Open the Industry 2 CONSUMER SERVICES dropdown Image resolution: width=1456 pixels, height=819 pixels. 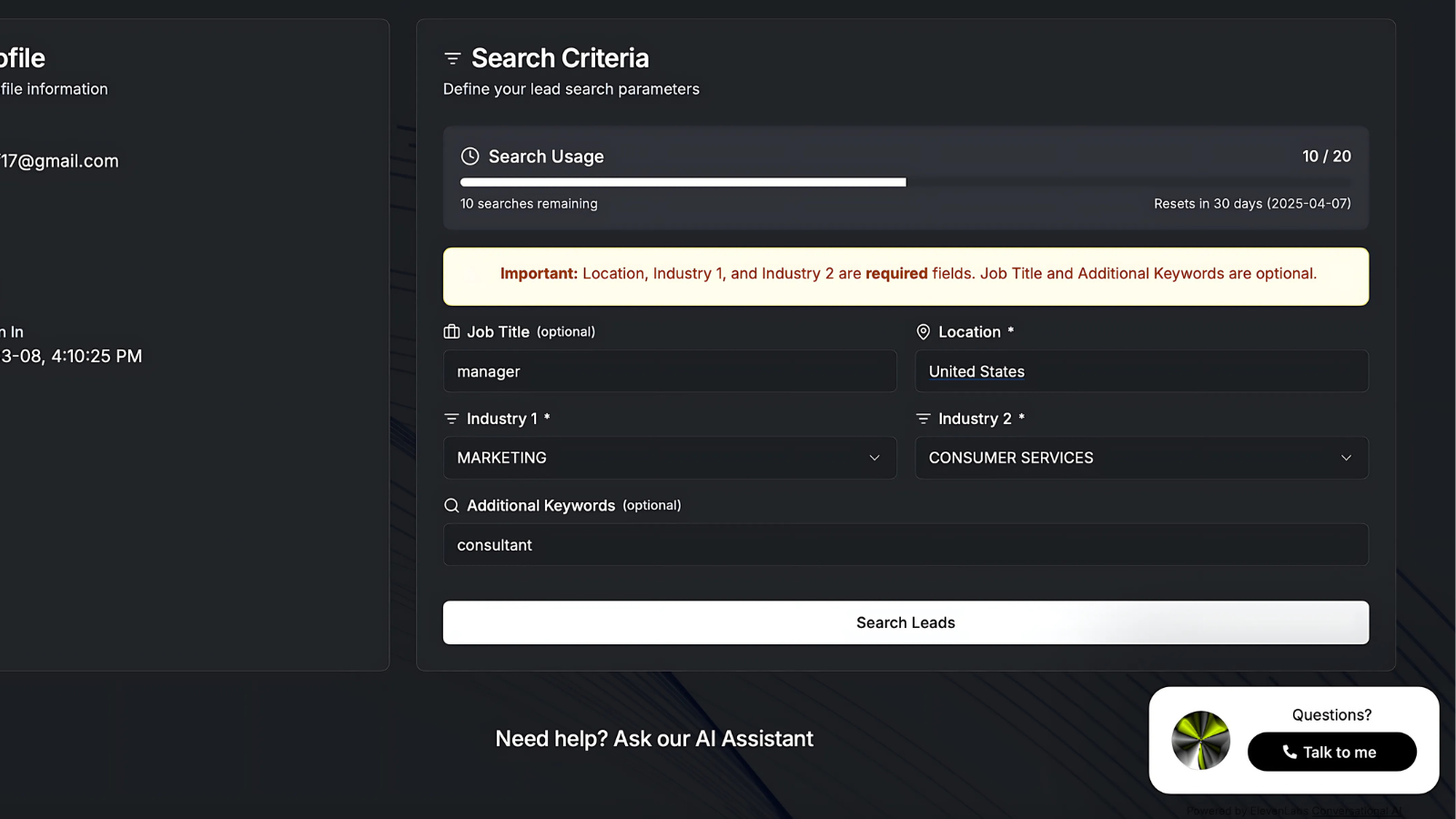[x=1141, y=458]
